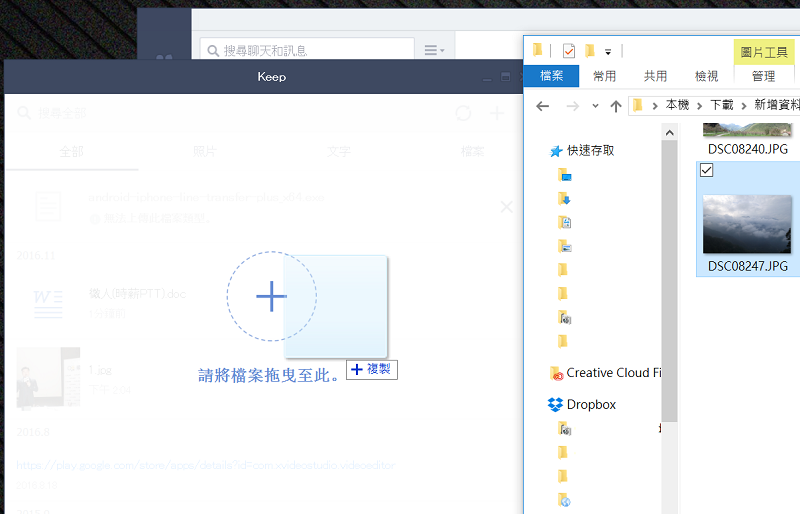Select the 照片 tab in Keep

tap(204, 151)
